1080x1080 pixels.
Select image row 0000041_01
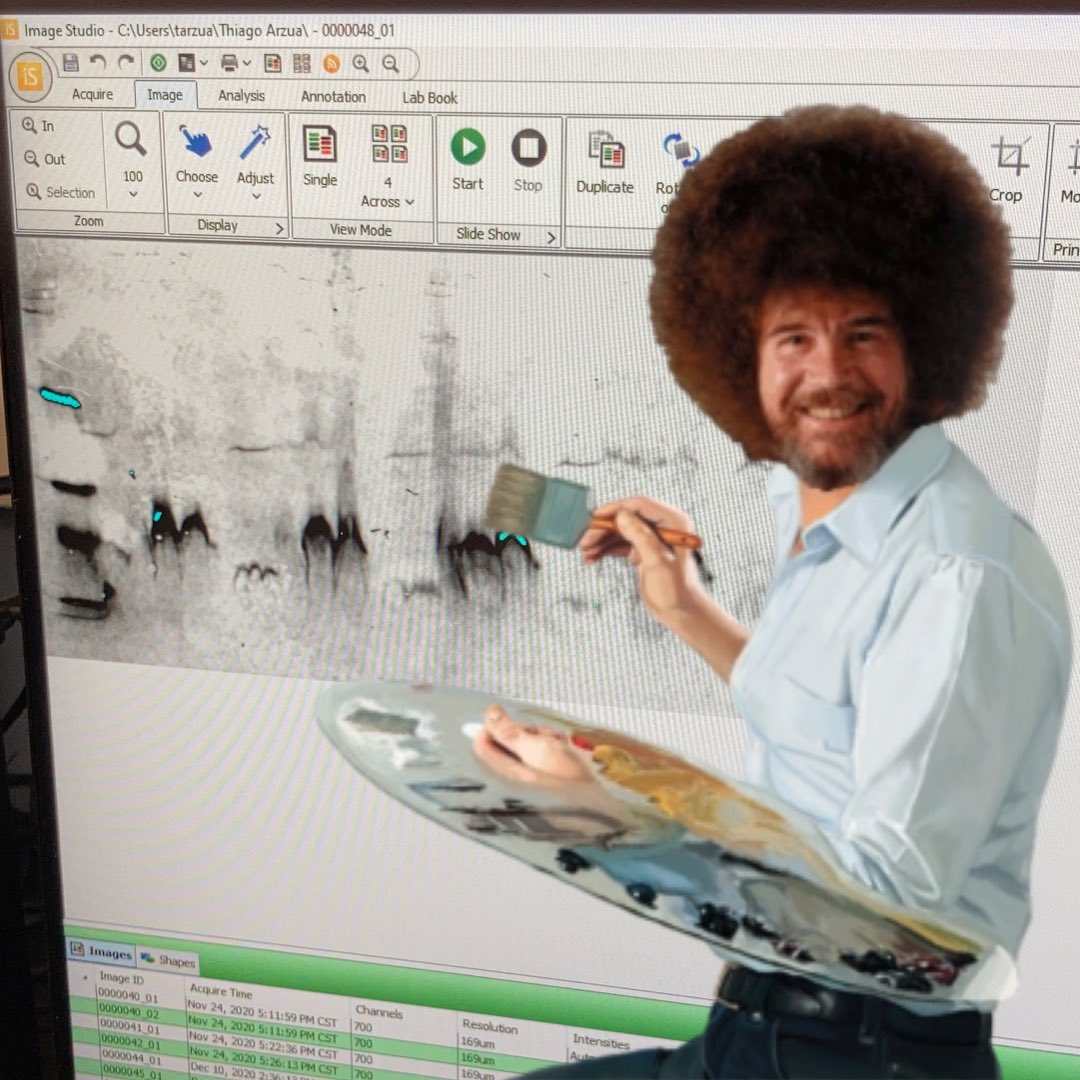pyautogui.click(x=129, y=1028)
